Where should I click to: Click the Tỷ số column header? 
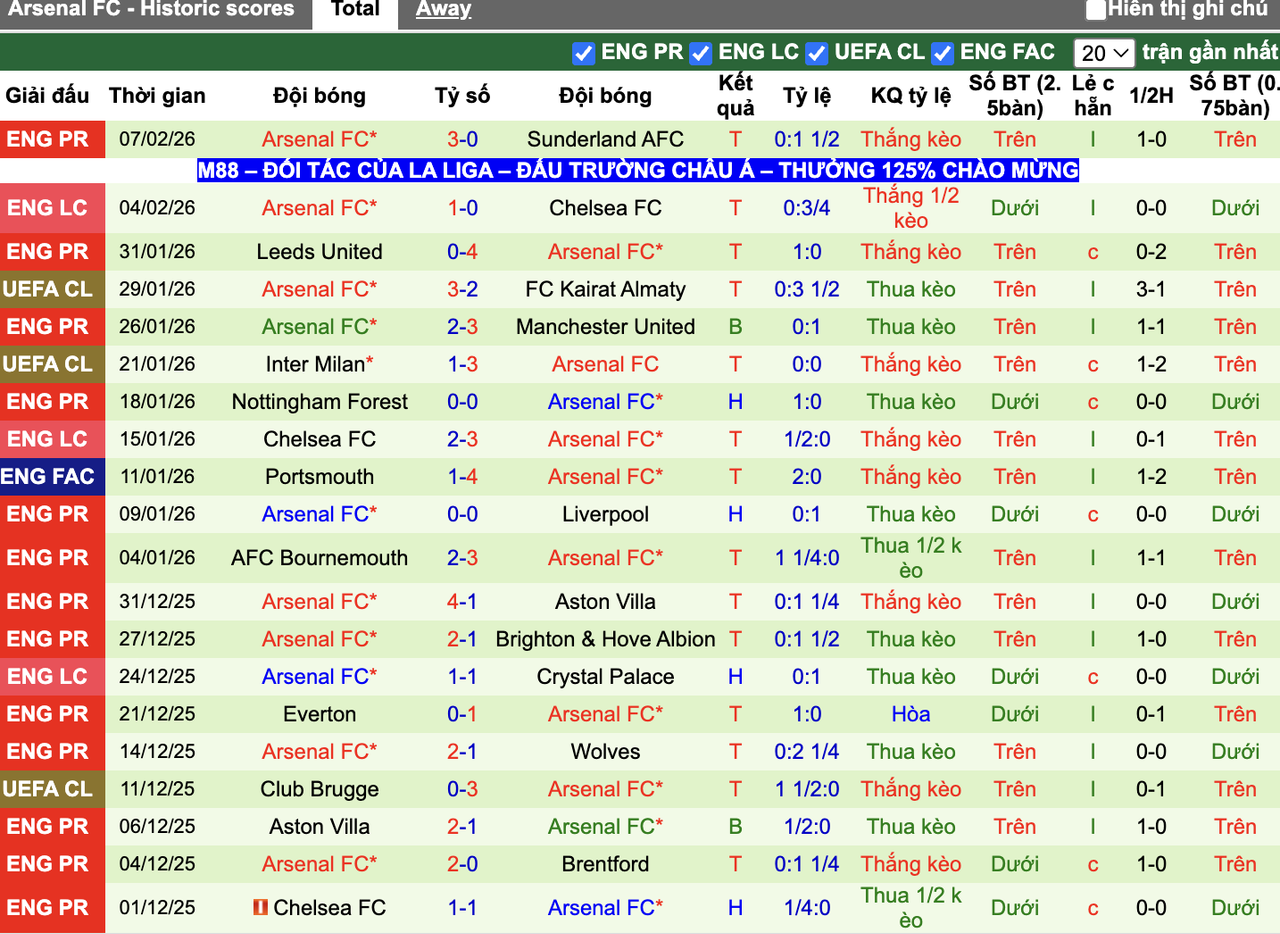[x=462, y=96]
